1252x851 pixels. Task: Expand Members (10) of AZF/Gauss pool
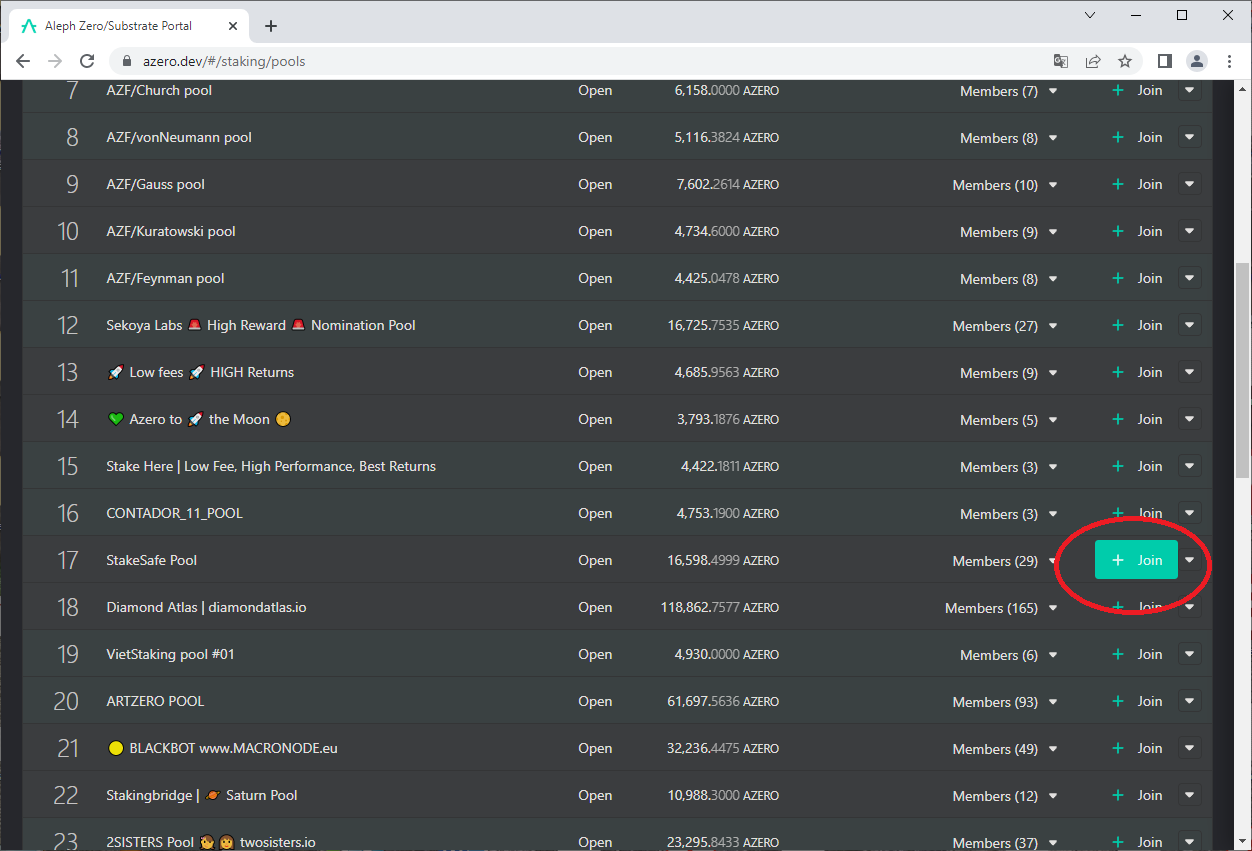pos(1005,185)
